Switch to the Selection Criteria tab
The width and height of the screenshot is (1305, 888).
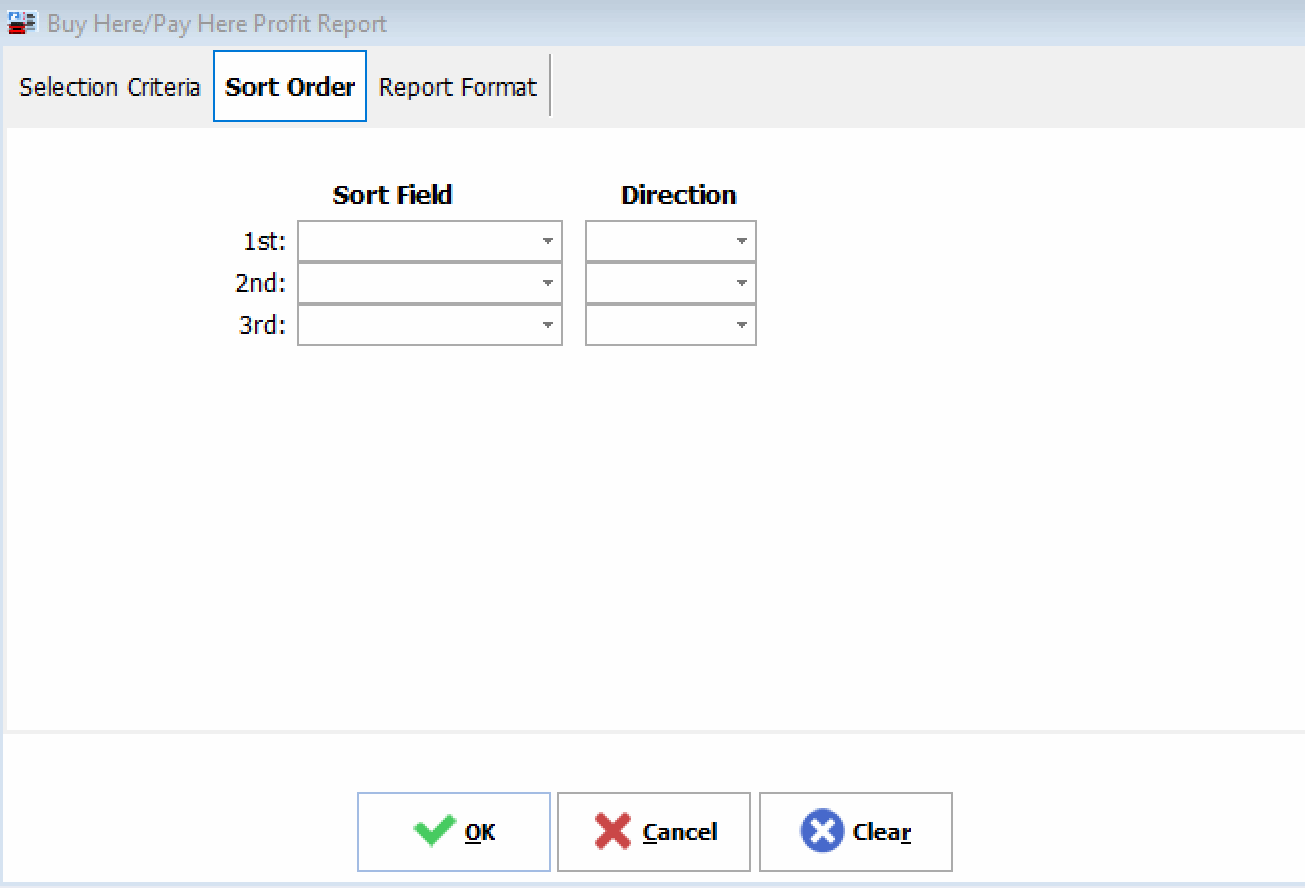(x=108, y=86)
